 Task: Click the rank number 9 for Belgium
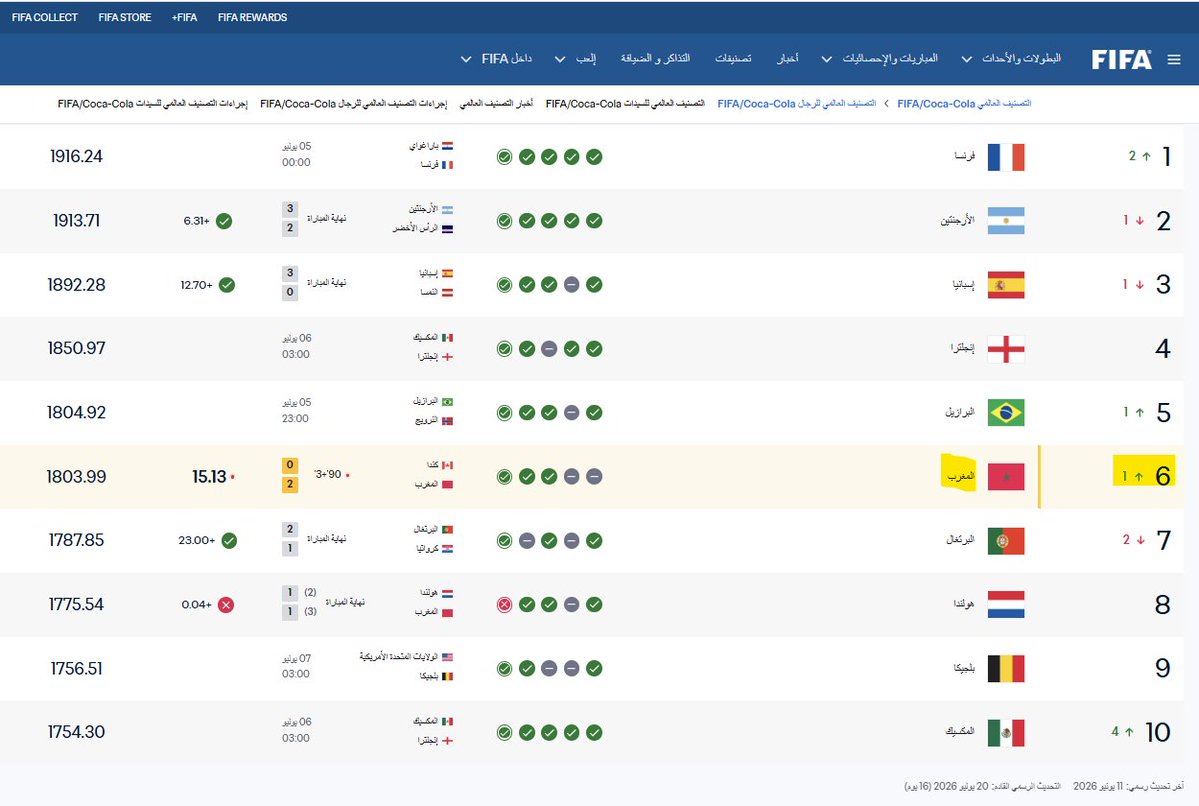click(x=1162, y=669)
